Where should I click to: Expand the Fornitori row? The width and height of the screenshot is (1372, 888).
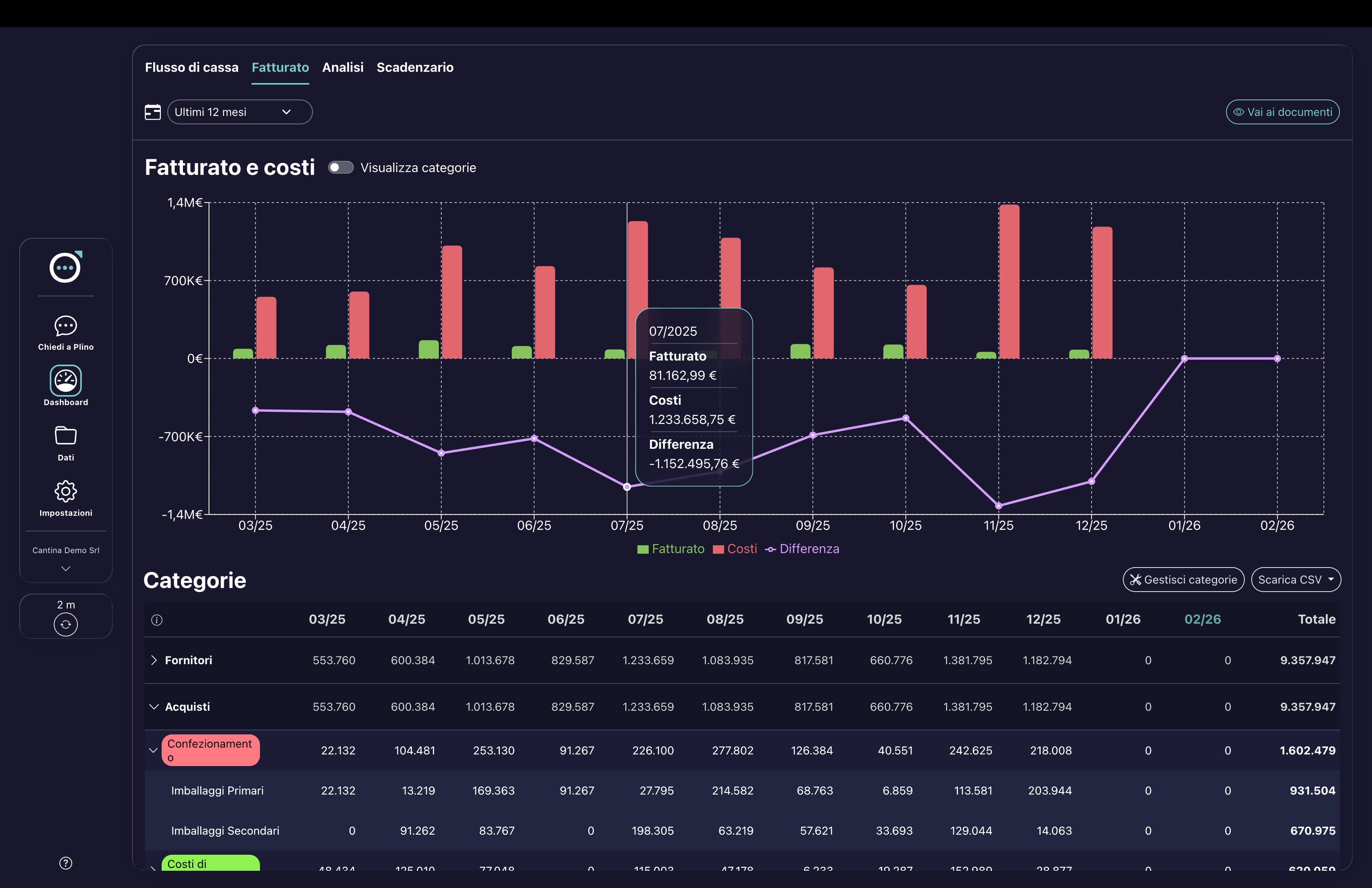(x=154, y=660)
